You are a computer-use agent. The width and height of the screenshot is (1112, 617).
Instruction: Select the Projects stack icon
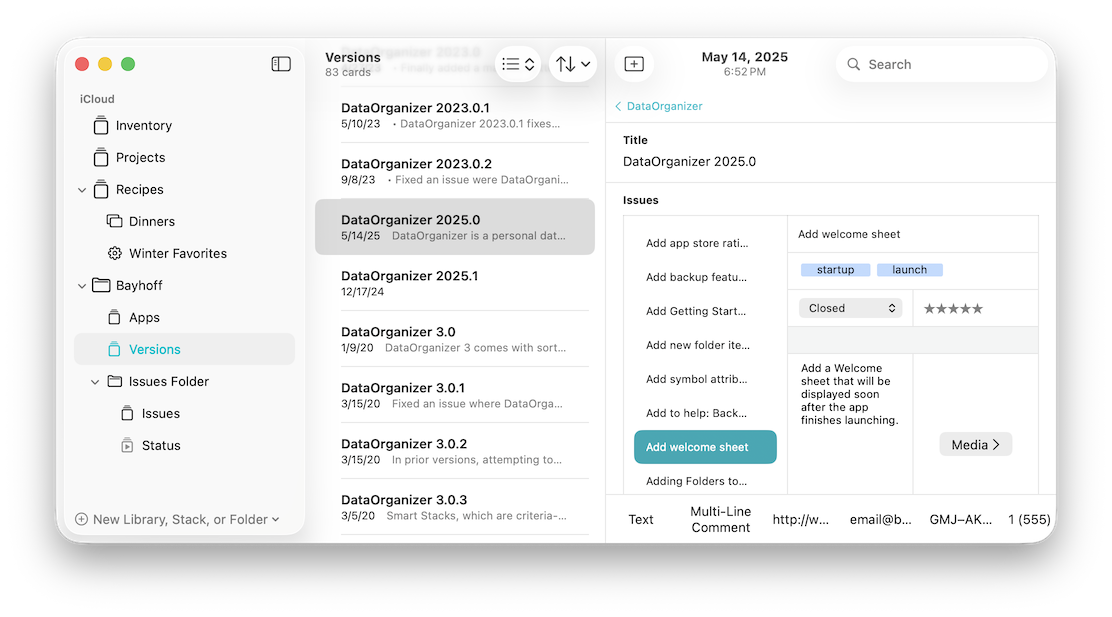coord(100,158)
